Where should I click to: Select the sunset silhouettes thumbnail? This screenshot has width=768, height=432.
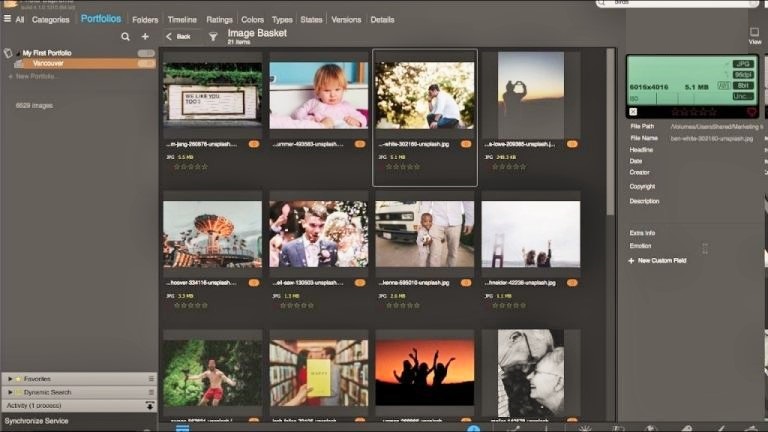pos(425,373)
